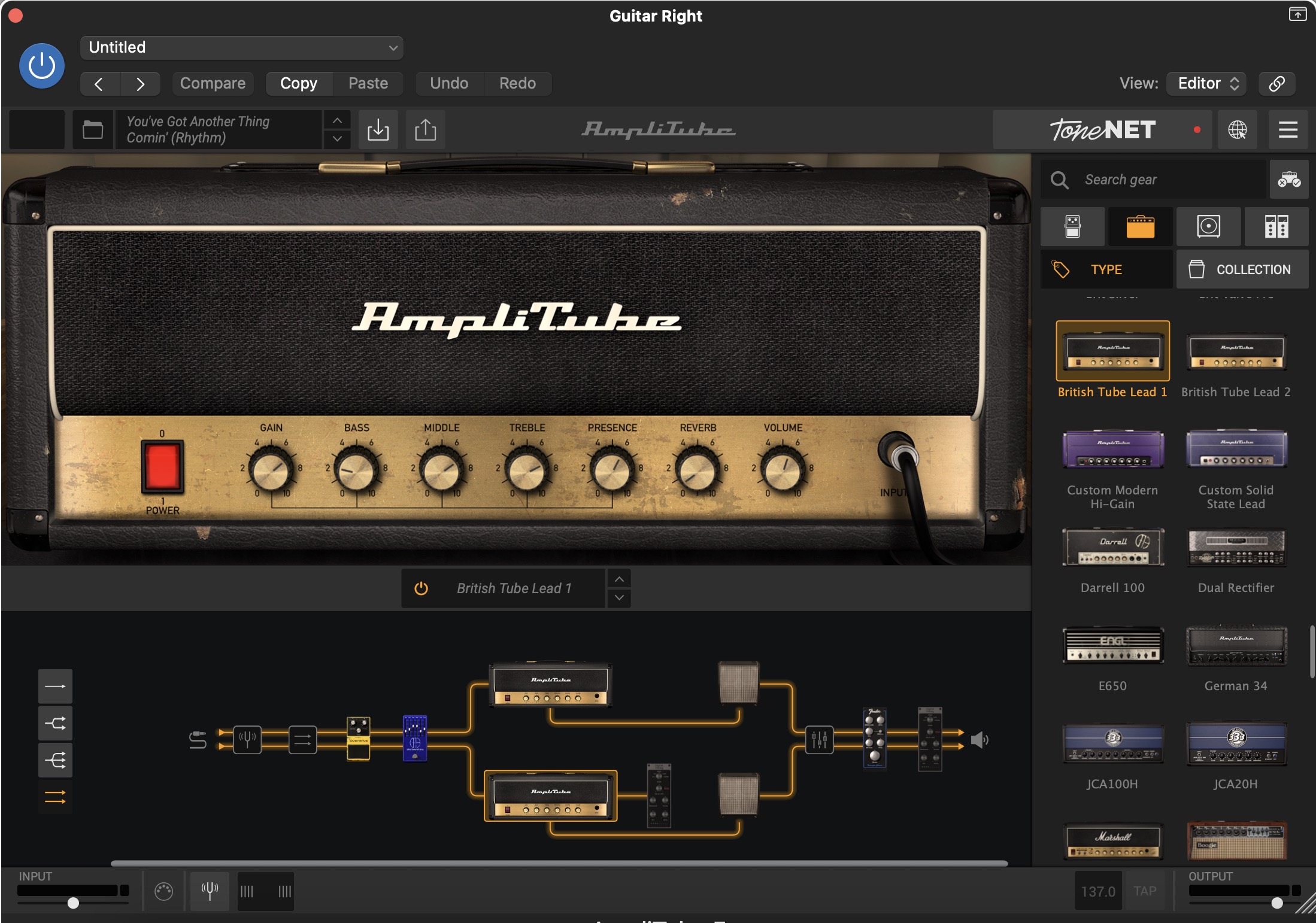
Task: Toggle the red amp POWER switch
Action: tap(162, 466)
